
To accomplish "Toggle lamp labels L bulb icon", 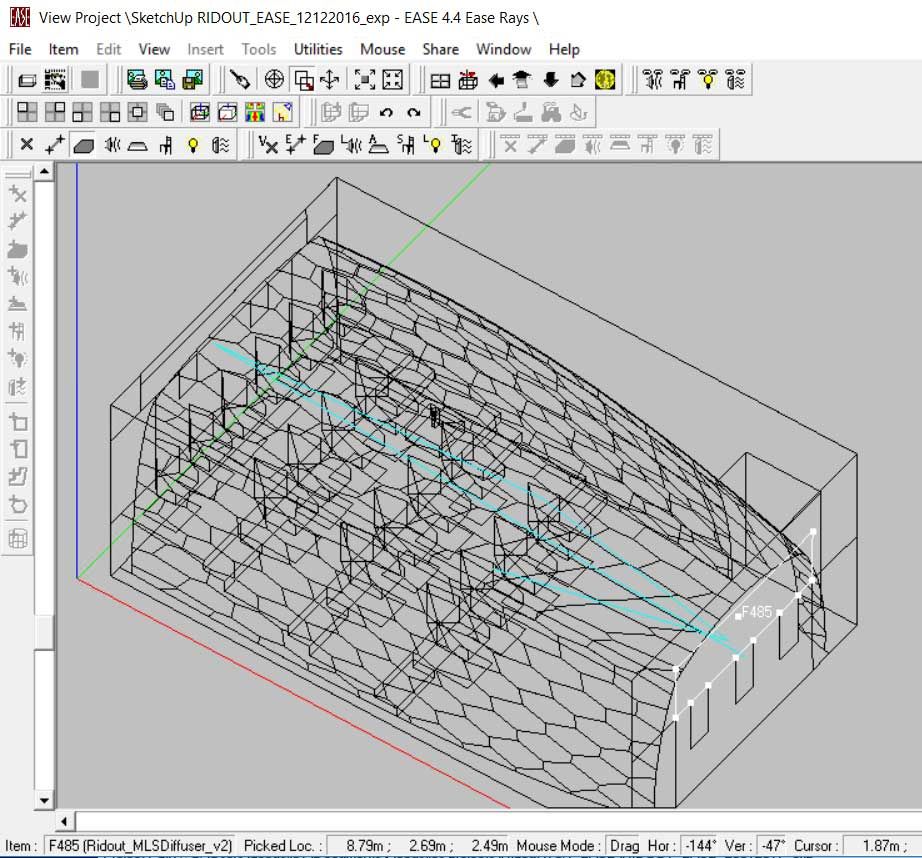I will pyautogui.click(x=433, y=145).
